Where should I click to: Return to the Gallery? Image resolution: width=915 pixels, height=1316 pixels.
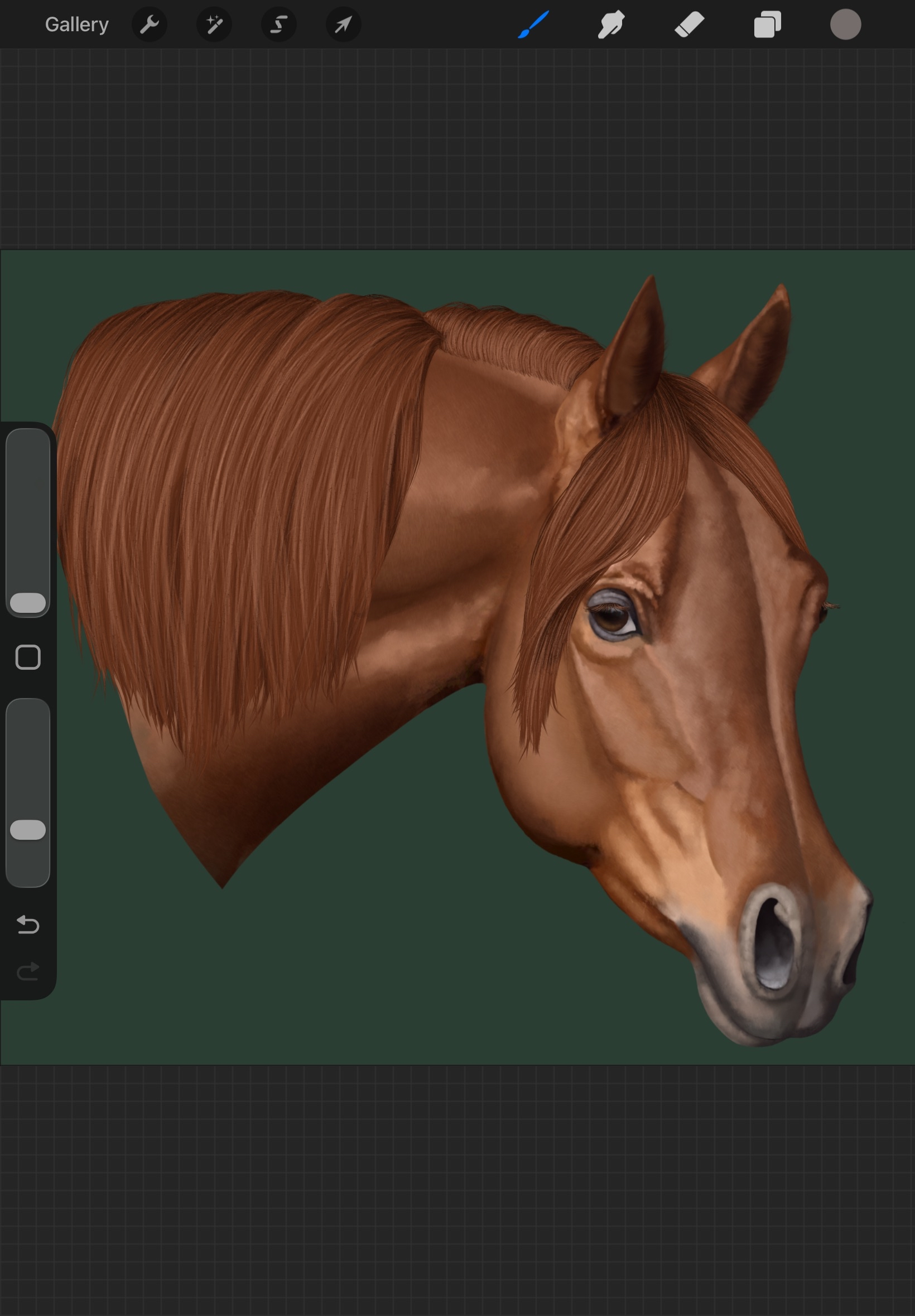coord(77,25)
